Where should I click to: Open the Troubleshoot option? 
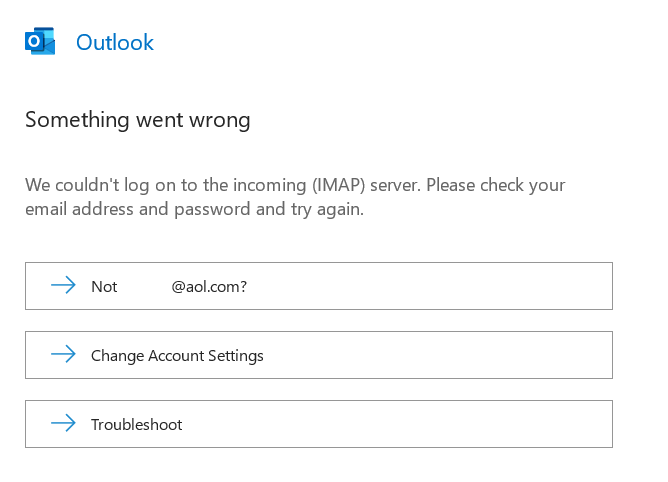319,424
